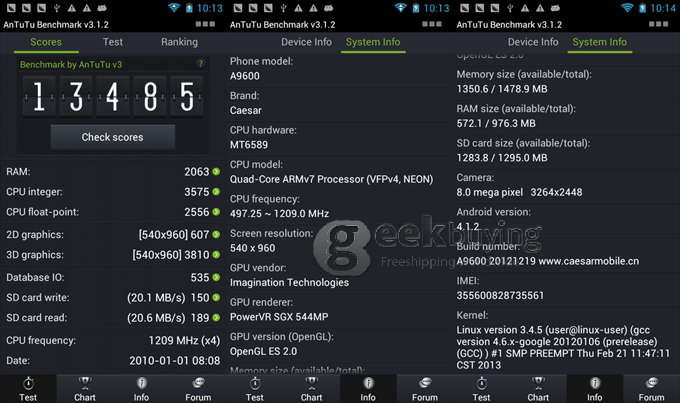Open the overflow menu dots on the Phone model screen

coord(432,24)
